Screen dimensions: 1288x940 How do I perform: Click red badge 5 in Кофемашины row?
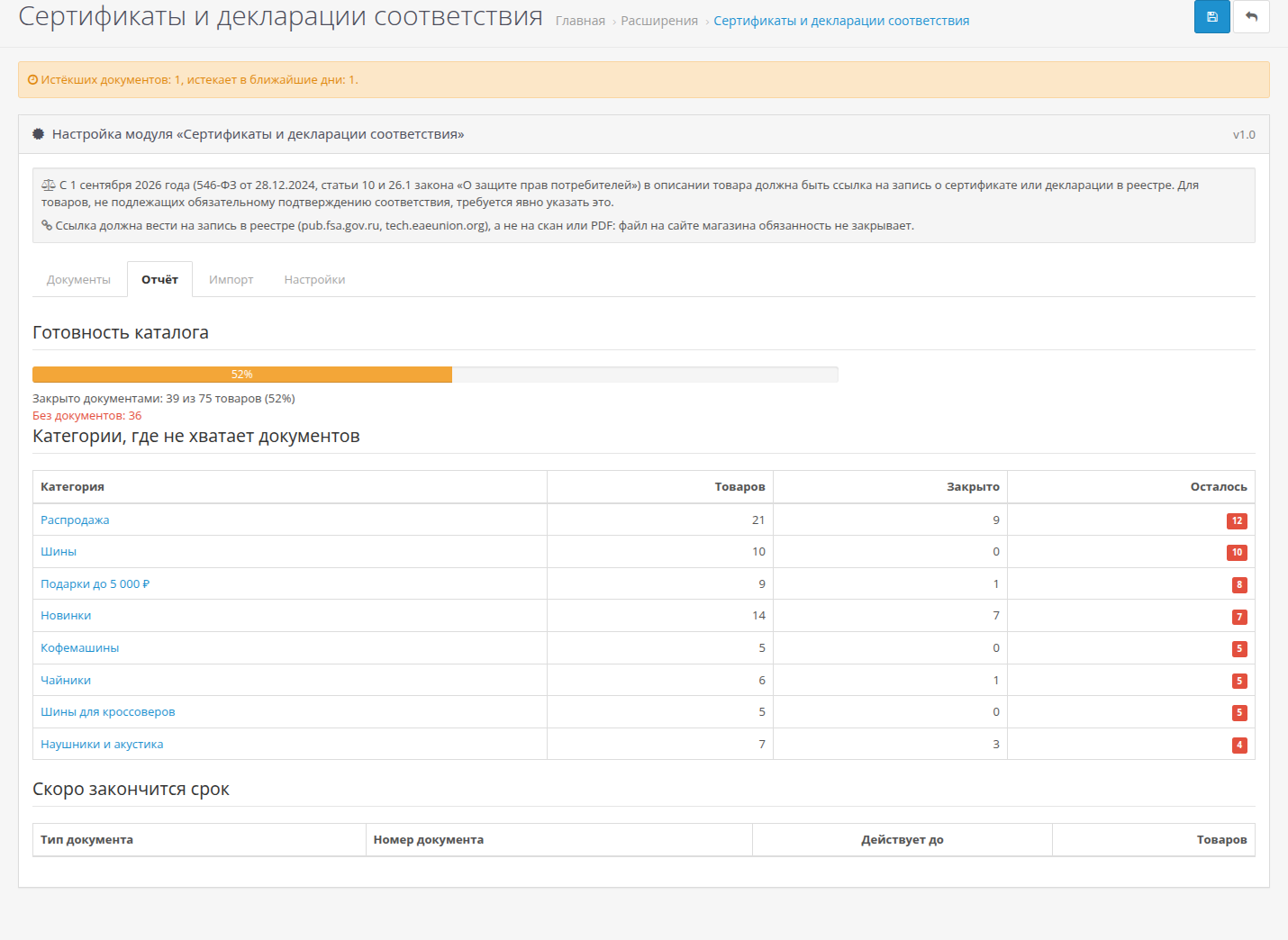1239,649
